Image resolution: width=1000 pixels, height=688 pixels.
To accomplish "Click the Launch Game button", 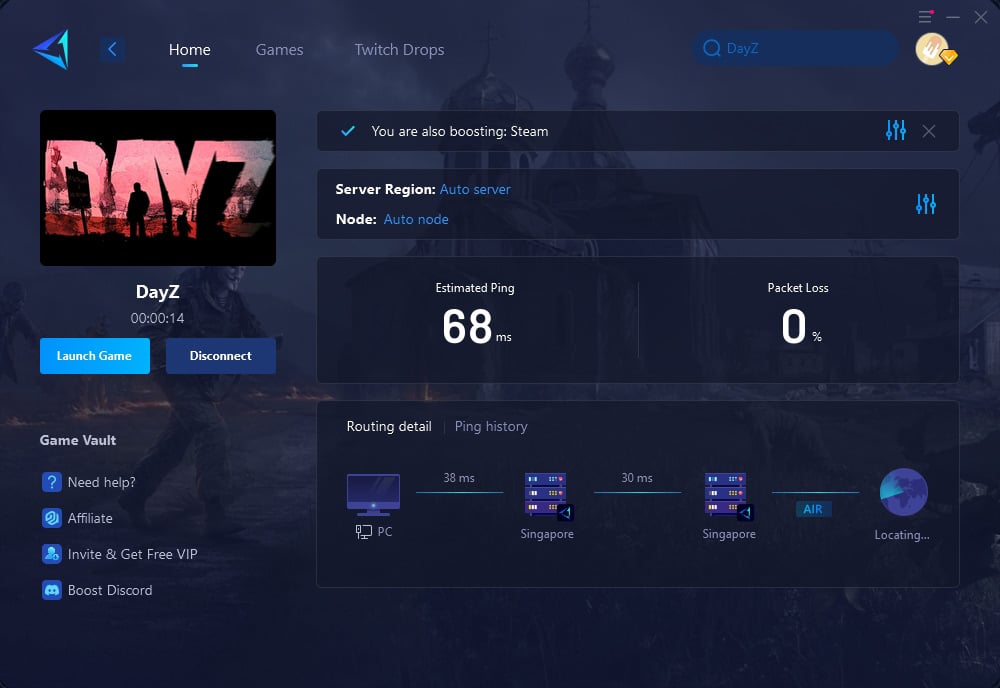I will (95, 356).
